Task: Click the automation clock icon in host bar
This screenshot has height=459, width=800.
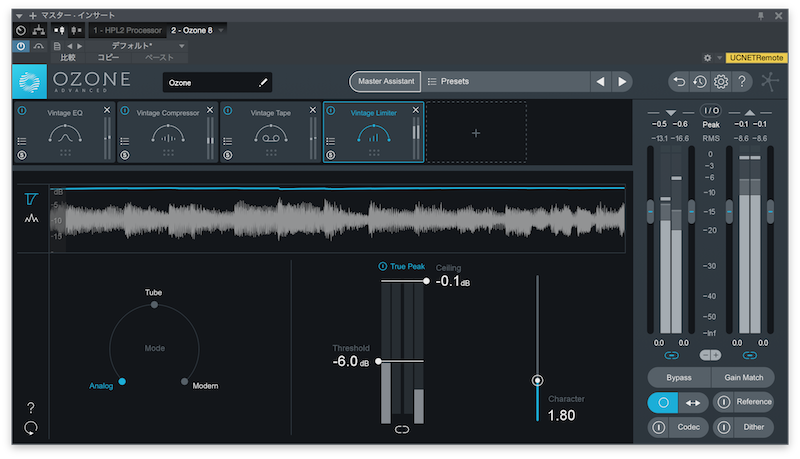Action: (20, 31)
